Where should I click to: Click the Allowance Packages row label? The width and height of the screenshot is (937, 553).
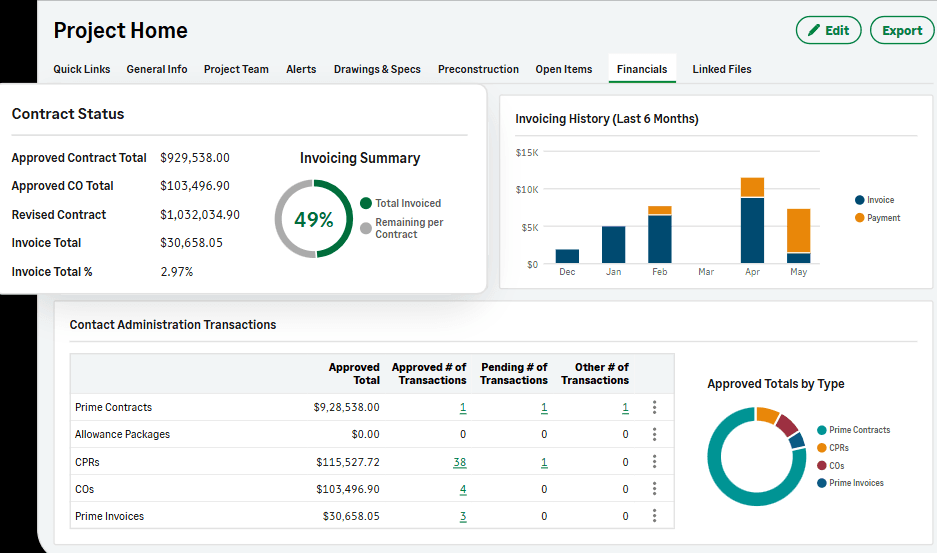pyautogui.click(x=123, y=434)
